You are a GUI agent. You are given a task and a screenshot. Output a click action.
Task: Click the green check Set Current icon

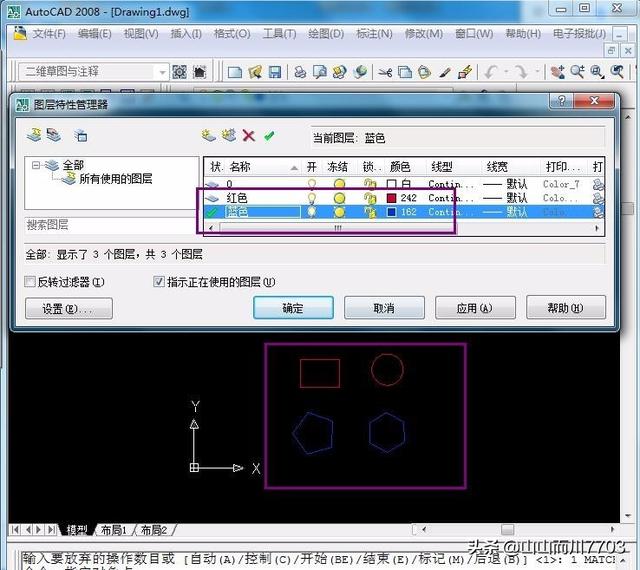(x=269, y=135)
